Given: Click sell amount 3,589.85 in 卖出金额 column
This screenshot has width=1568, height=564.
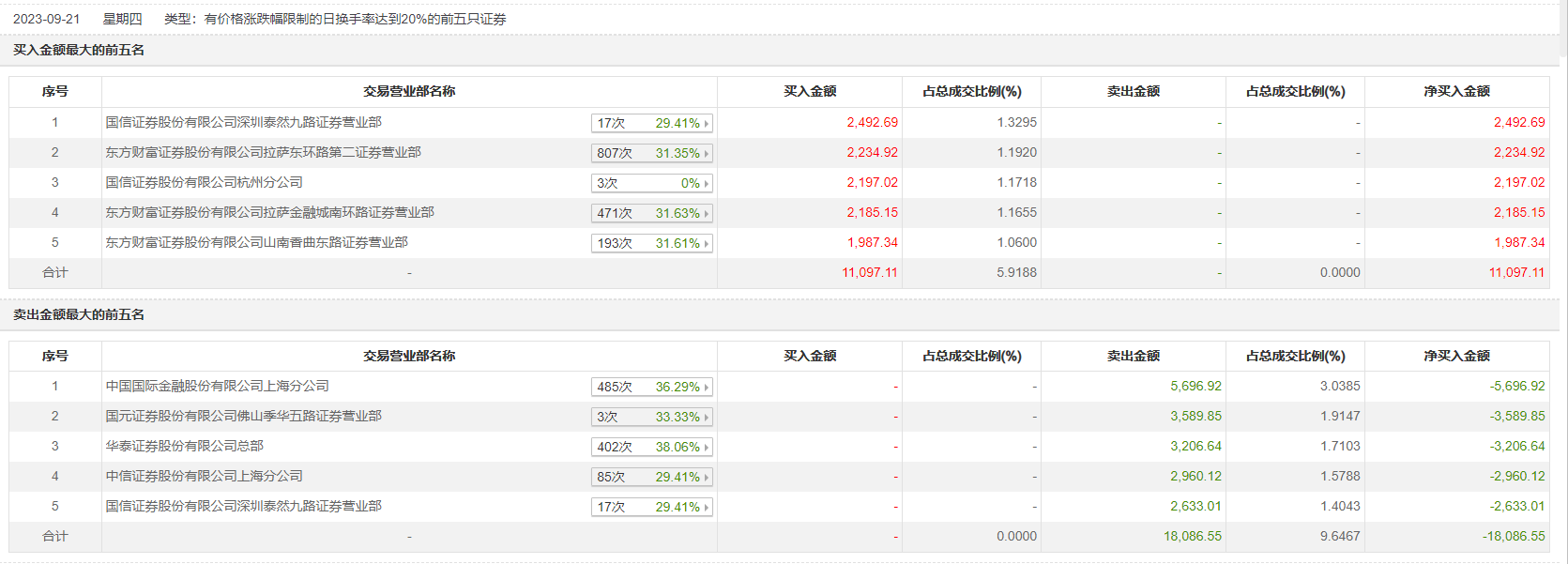Looking at the screenshot, I should tap(1195, 416).
